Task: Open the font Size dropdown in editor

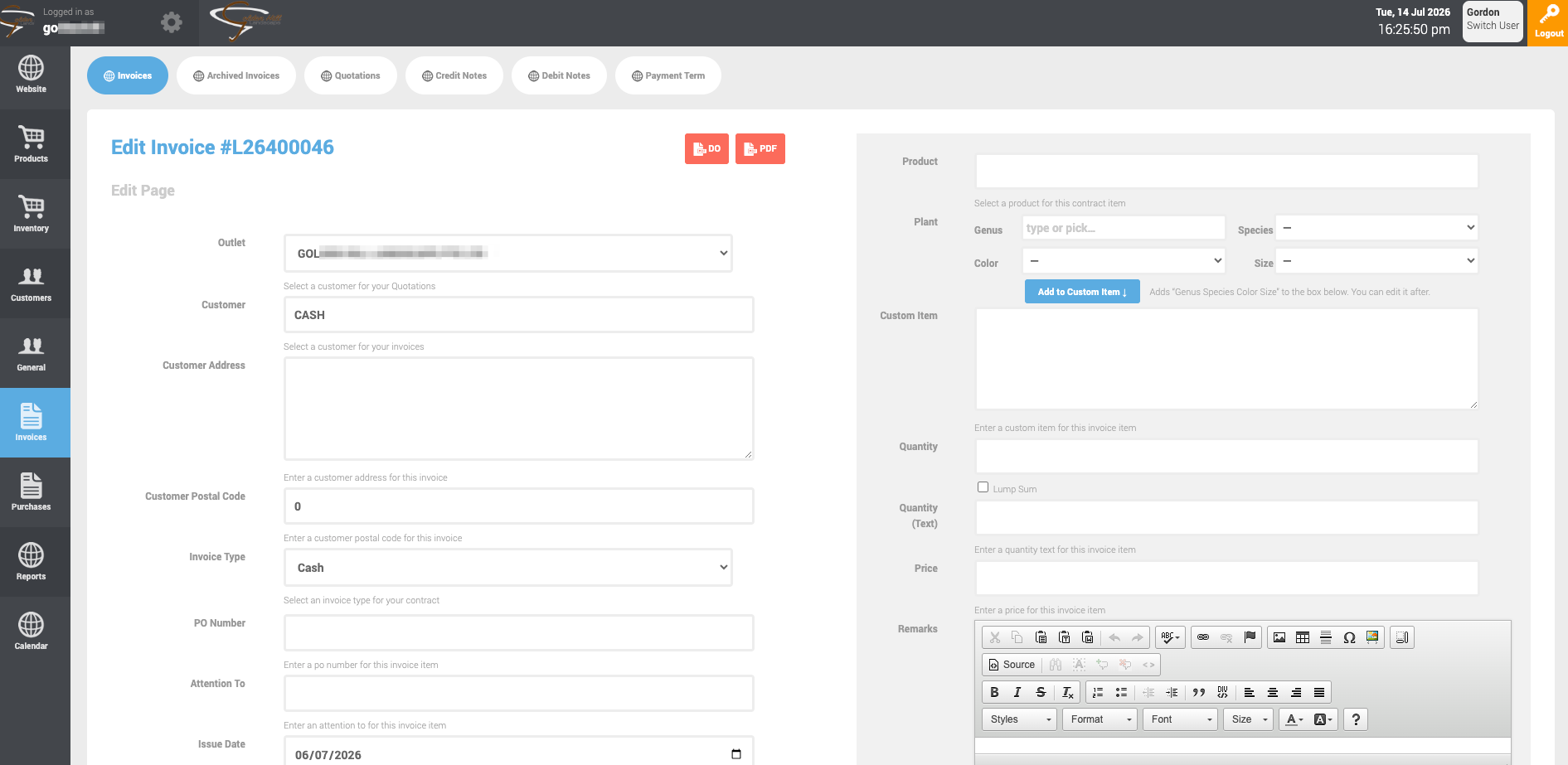Action: pos(1249,719)
